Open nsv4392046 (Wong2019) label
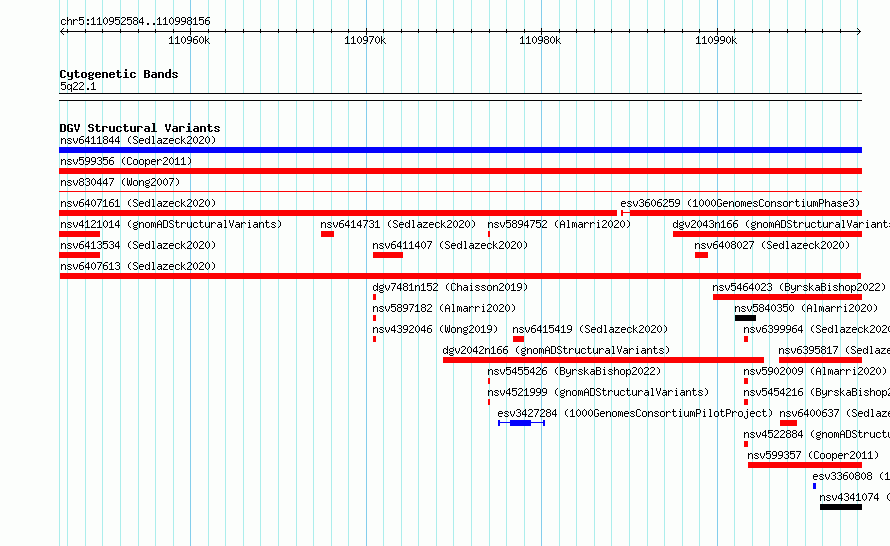The height and width of the screenshot is (546, 890). click(435, 329)
